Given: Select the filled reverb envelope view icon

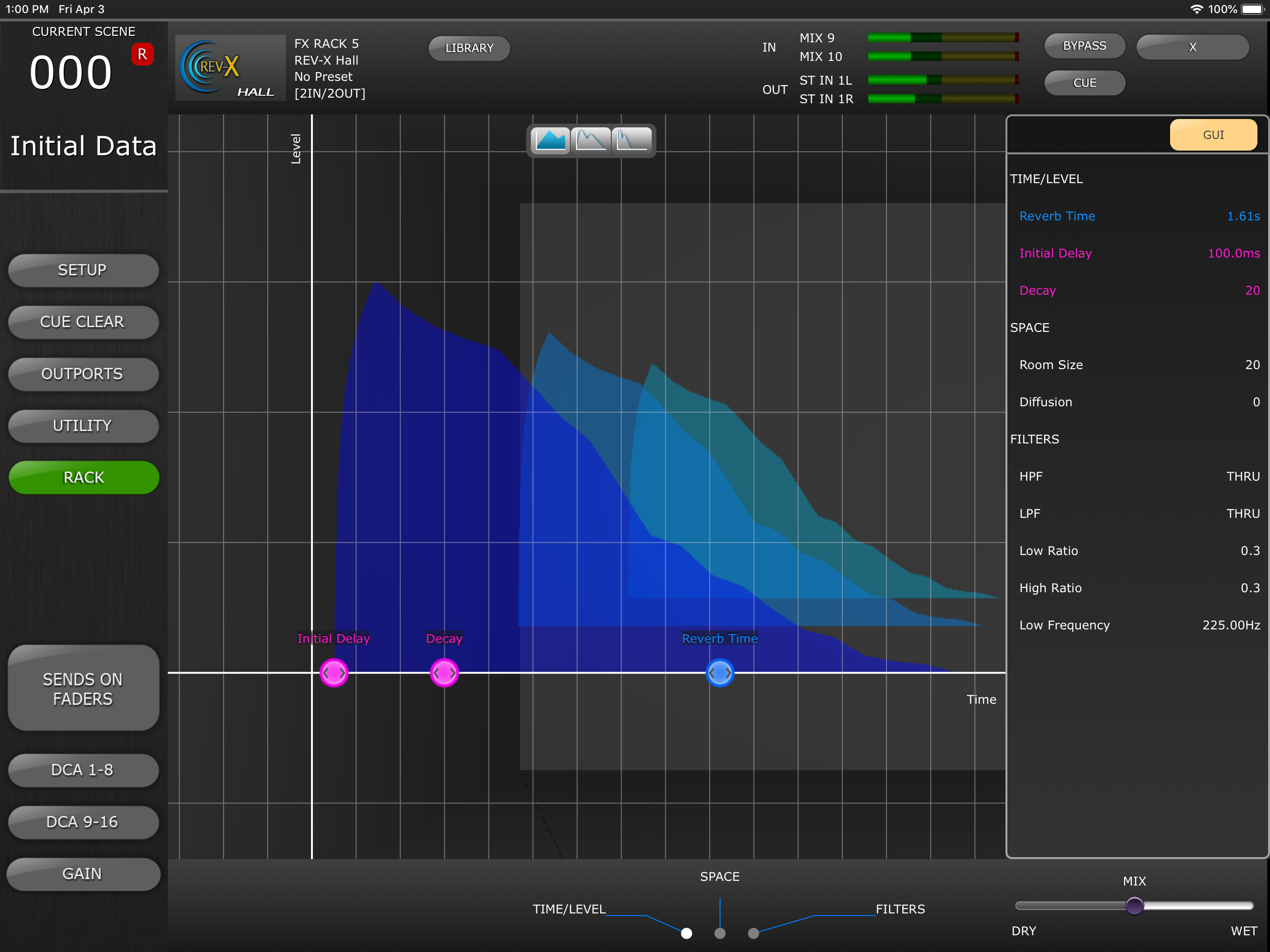Looking at the screenshot, I should (x=550, y=140).
